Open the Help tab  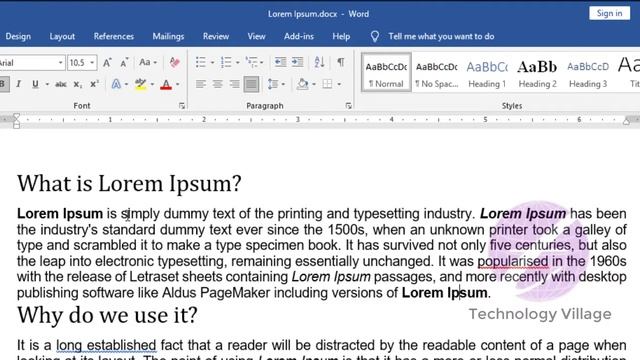(341, 36)
